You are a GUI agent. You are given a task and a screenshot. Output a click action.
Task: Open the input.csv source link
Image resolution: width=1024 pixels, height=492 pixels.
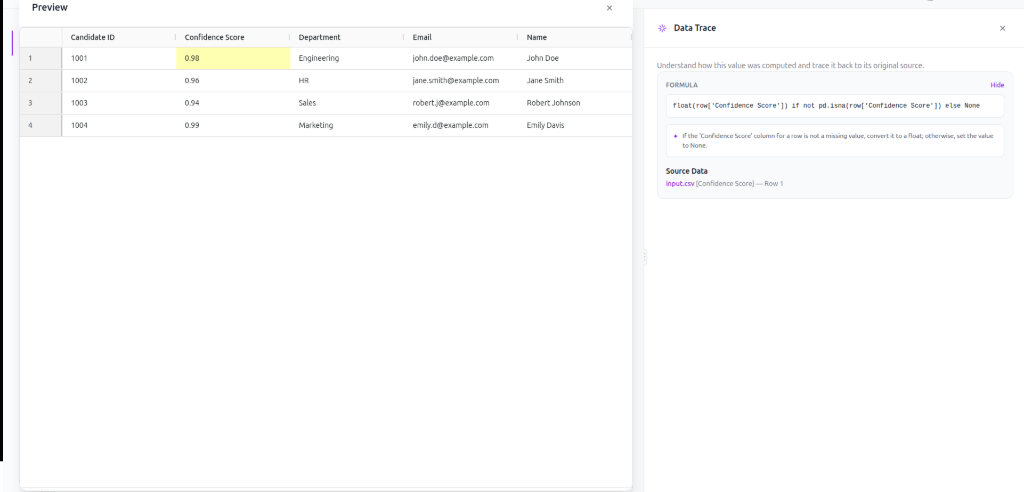click(x=680, y=184)
